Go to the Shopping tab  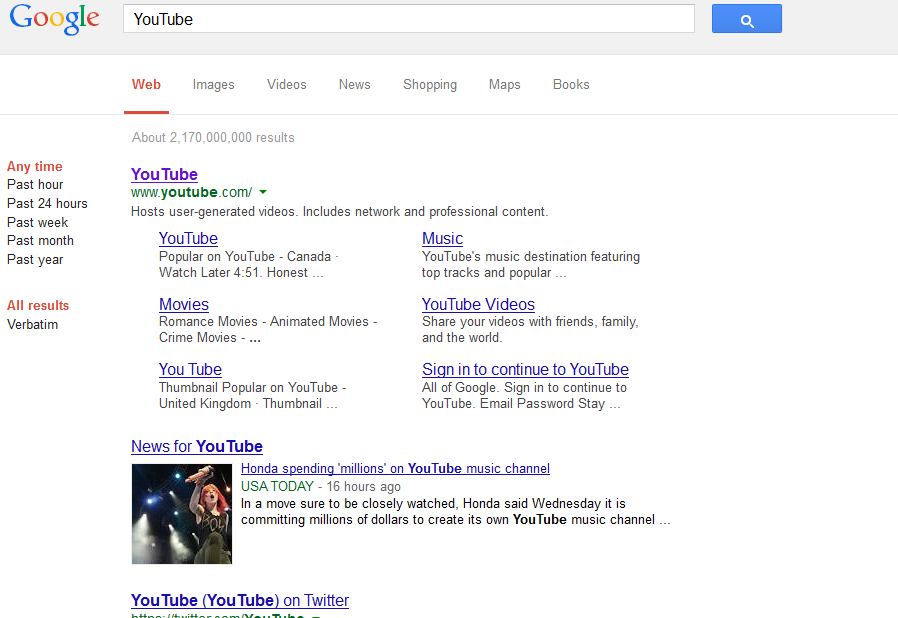click(429, 85)
